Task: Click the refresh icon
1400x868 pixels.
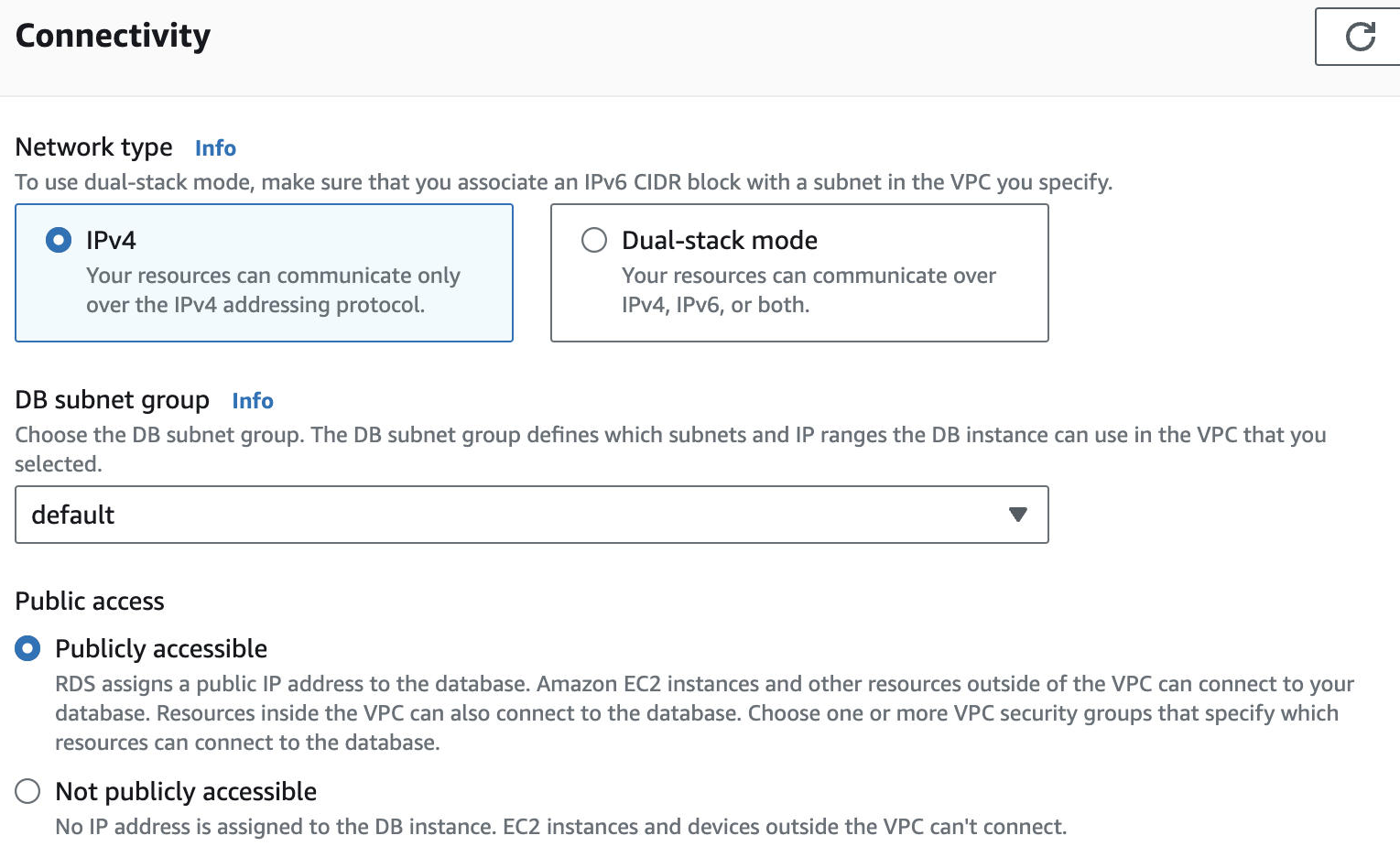Action: (x=1361, y=37)
